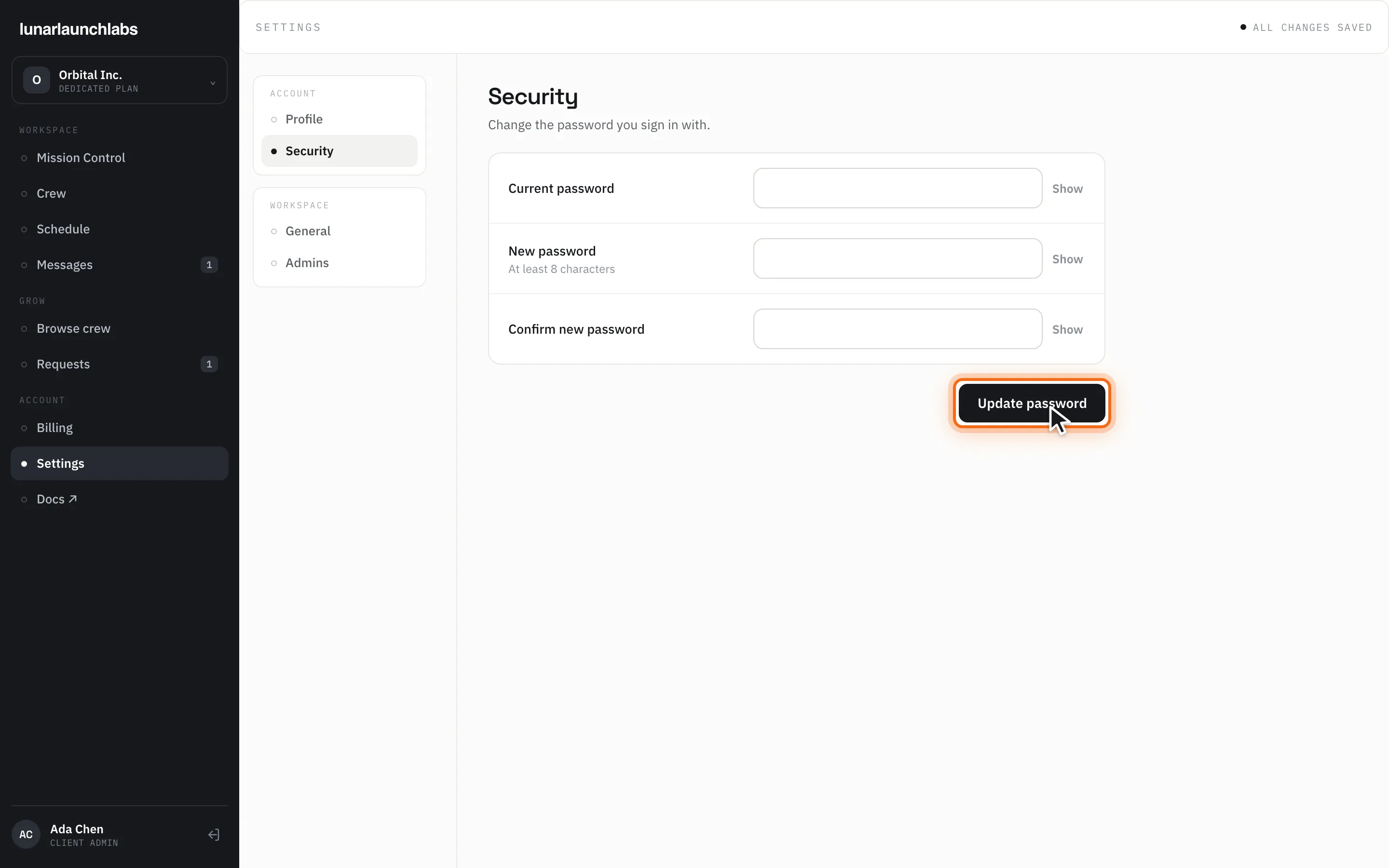The height and width of the screenshot is (868, 1389).
Task: Focus the Current password field
Action: [x=897, y=188]
